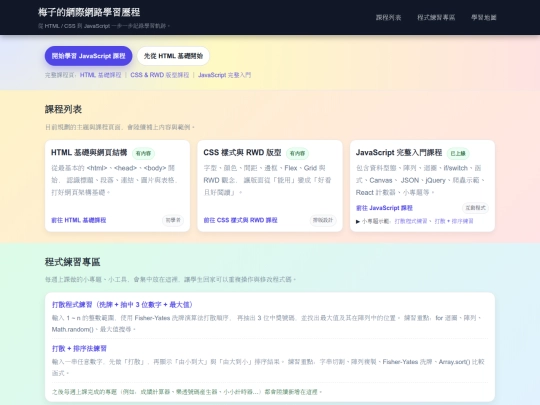This screenshot has height=405, width=540.
Task: Click the 程式練習專區 section heading
Action: click(x=73, y=262)
